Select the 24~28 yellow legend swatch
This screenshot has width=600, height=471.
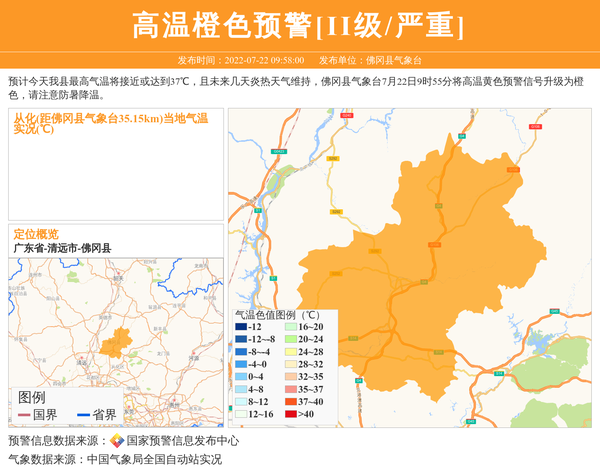coord(292,352)
